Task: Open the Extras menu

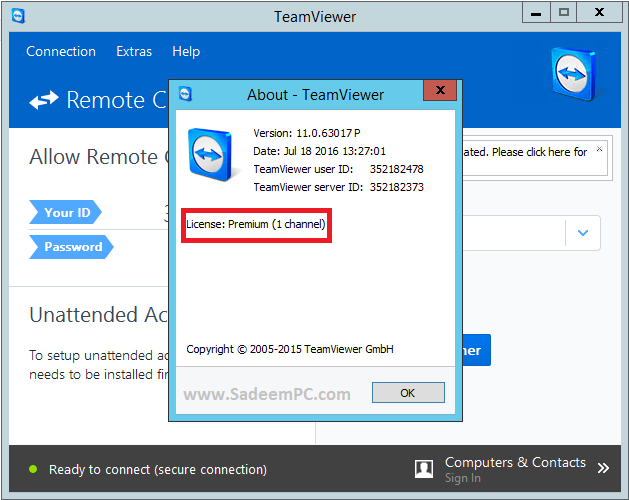Action: tap(134, 51)
